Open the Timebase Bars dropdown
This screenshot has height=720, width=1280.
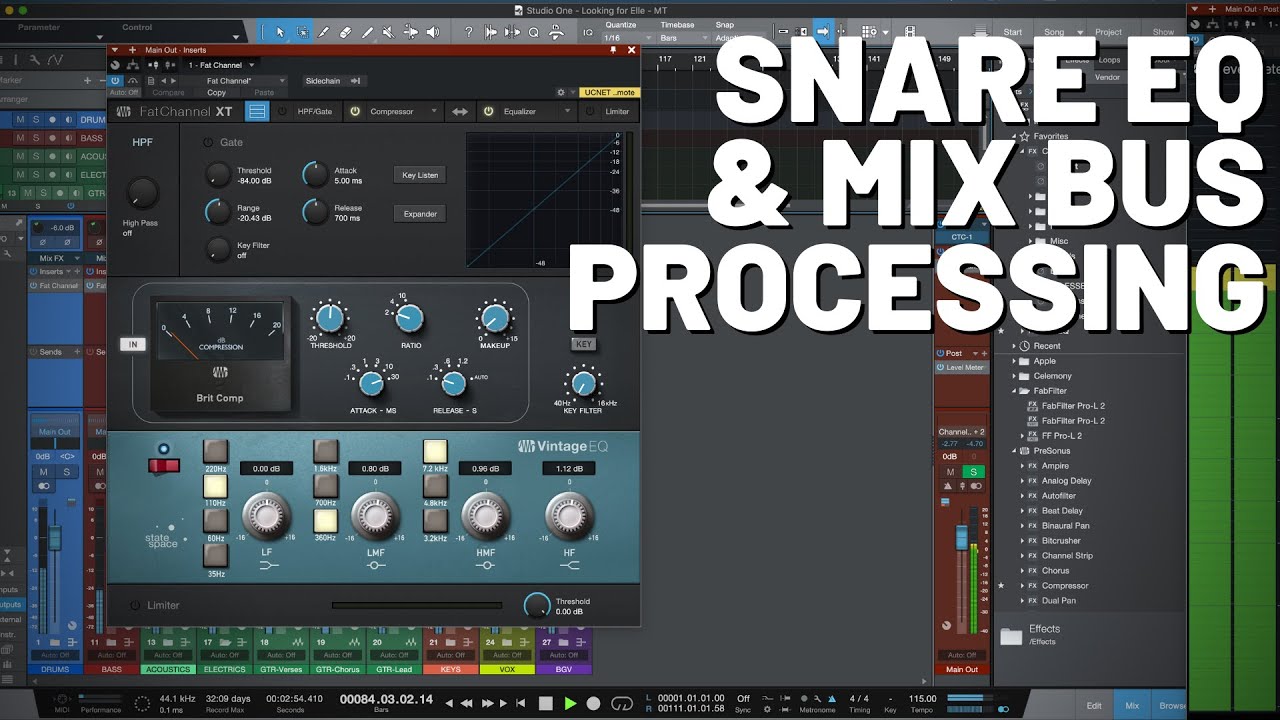[683, 38]
